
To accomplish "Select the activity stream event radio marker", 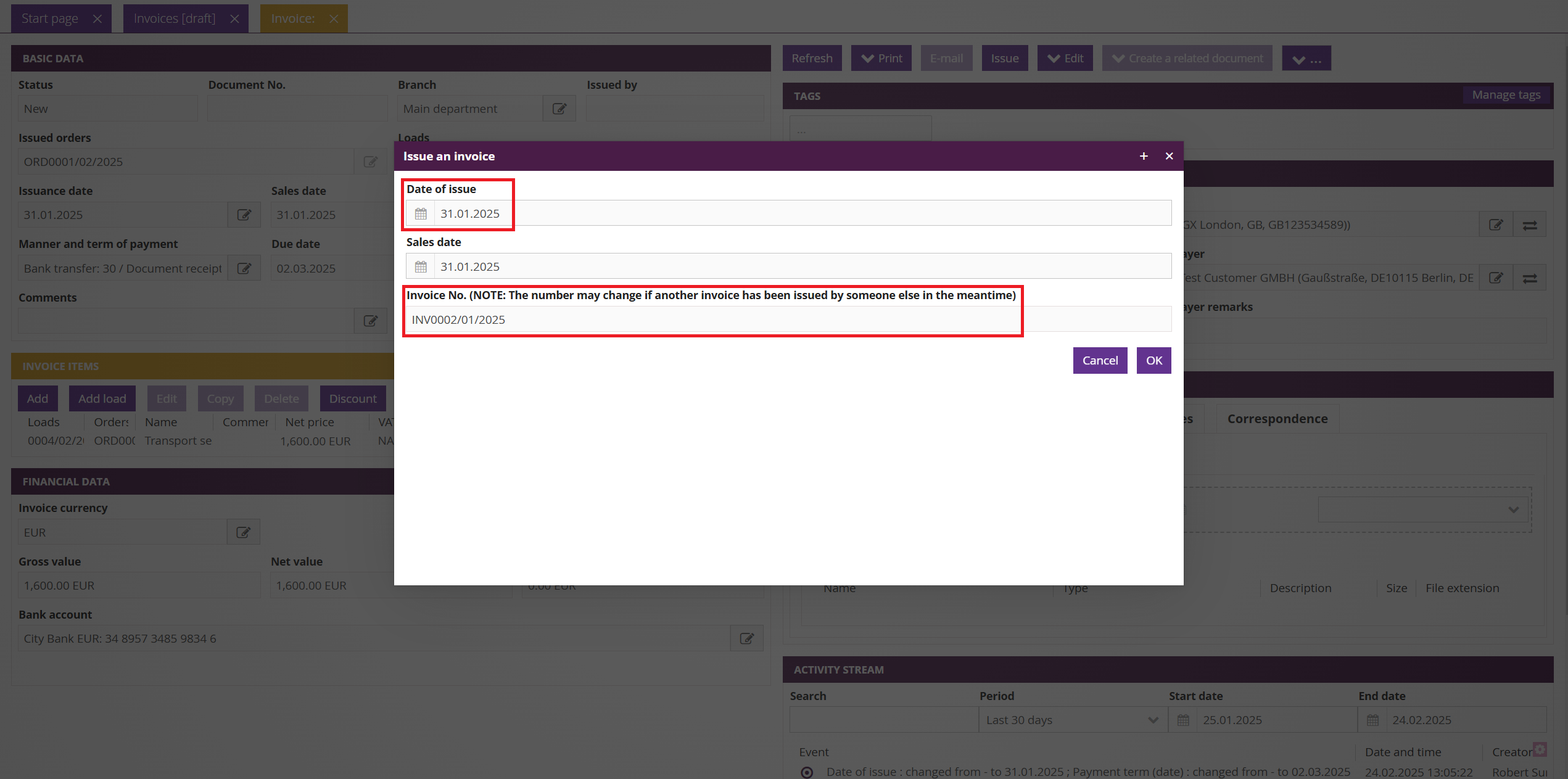I will [807, 772].
